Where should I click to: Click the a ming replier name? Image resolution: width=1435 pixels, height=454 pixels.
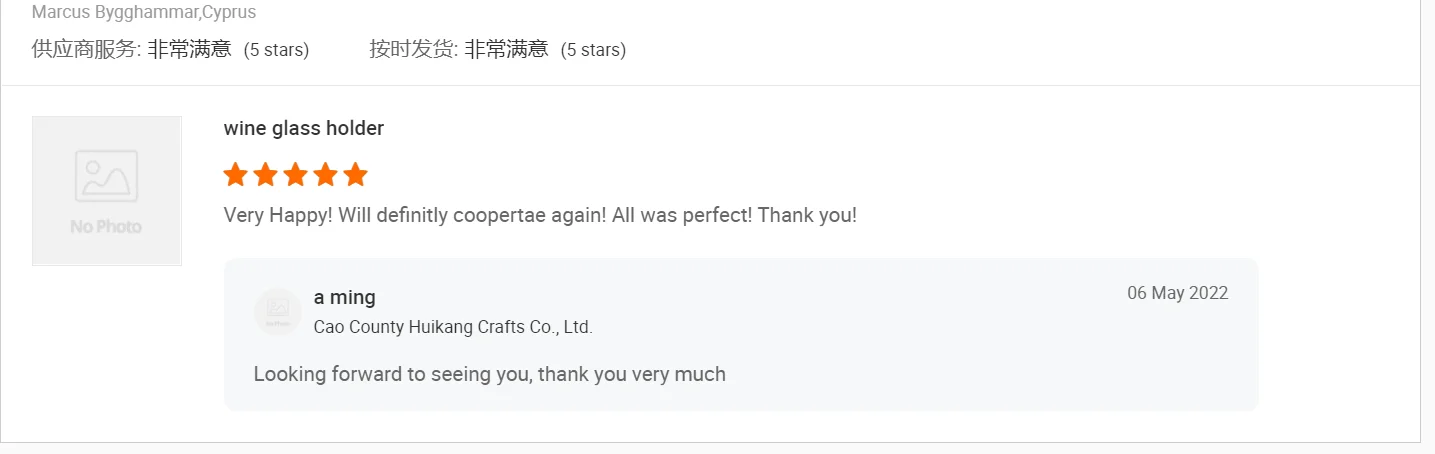tap(345, 297)
